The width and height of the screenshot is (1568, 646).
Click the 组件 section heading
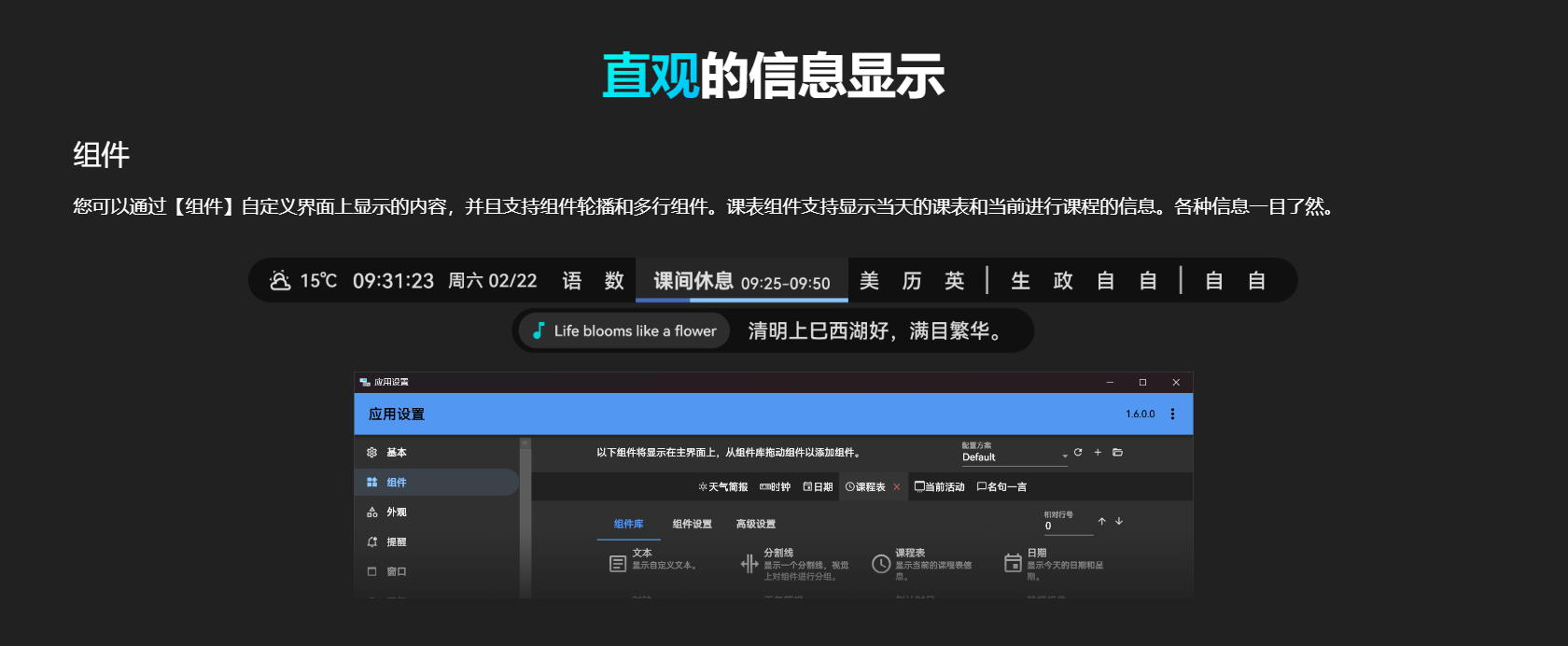click(102, 154)
